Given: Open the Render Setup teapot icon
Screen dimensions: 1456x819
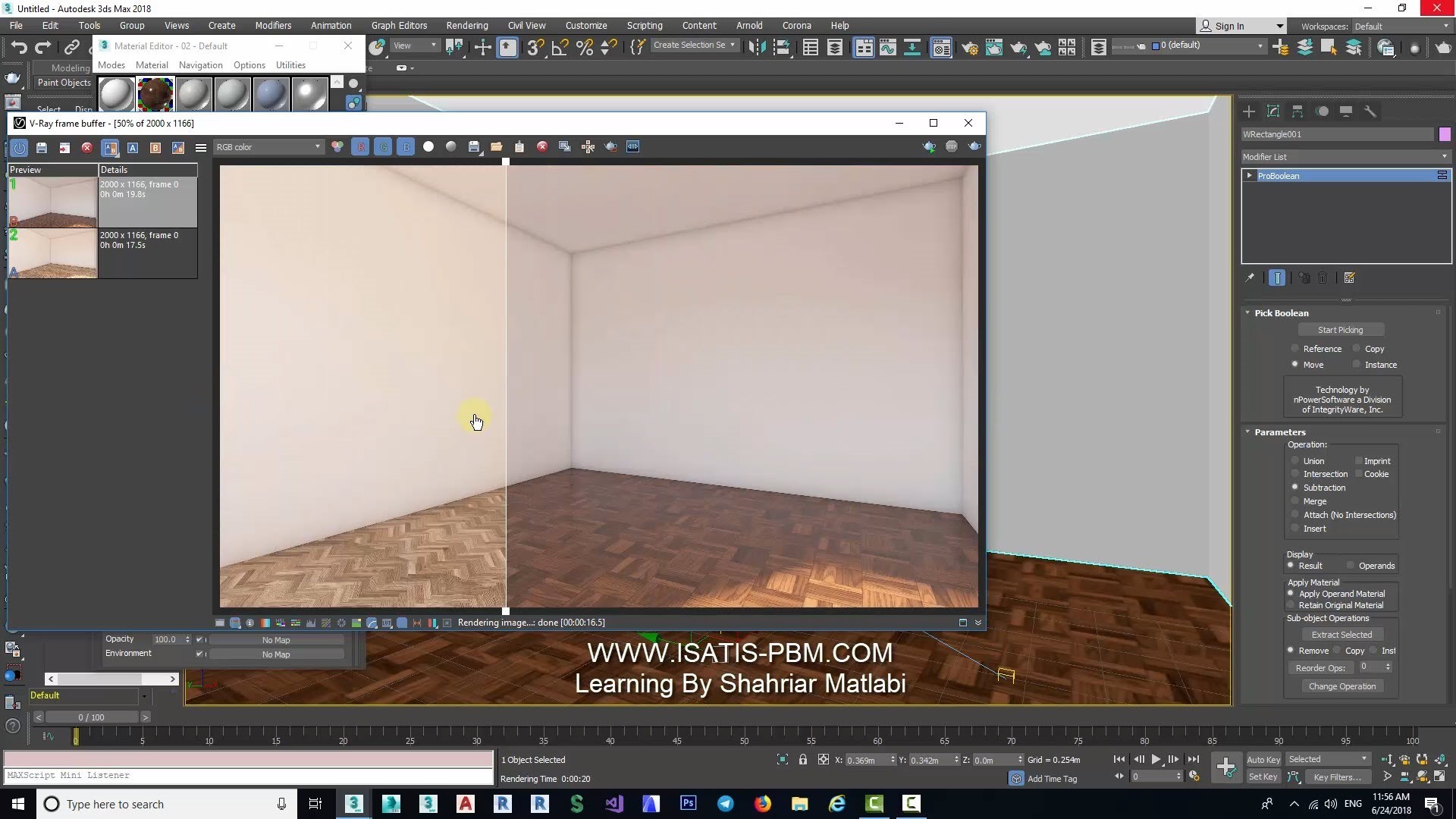Looking at the screenshot, I should 969,48.
